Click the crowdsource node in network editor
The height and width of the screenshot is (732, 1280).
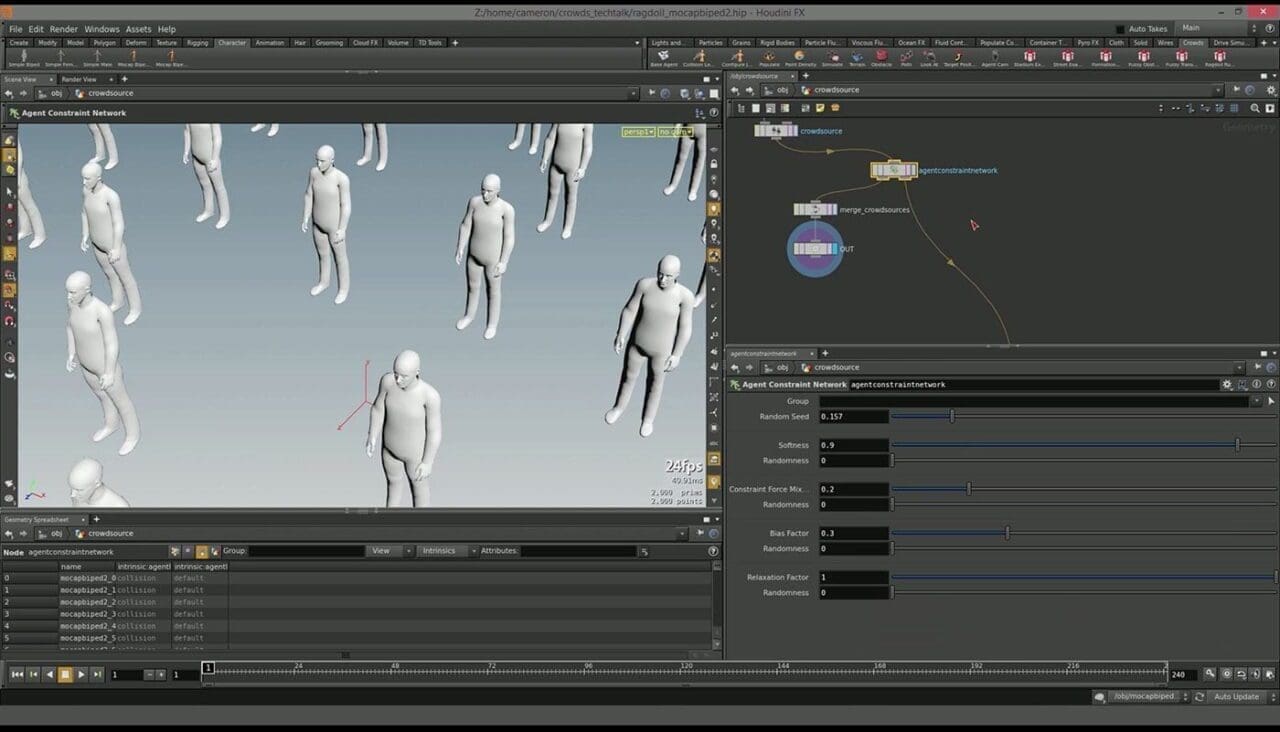click(776, 130)
